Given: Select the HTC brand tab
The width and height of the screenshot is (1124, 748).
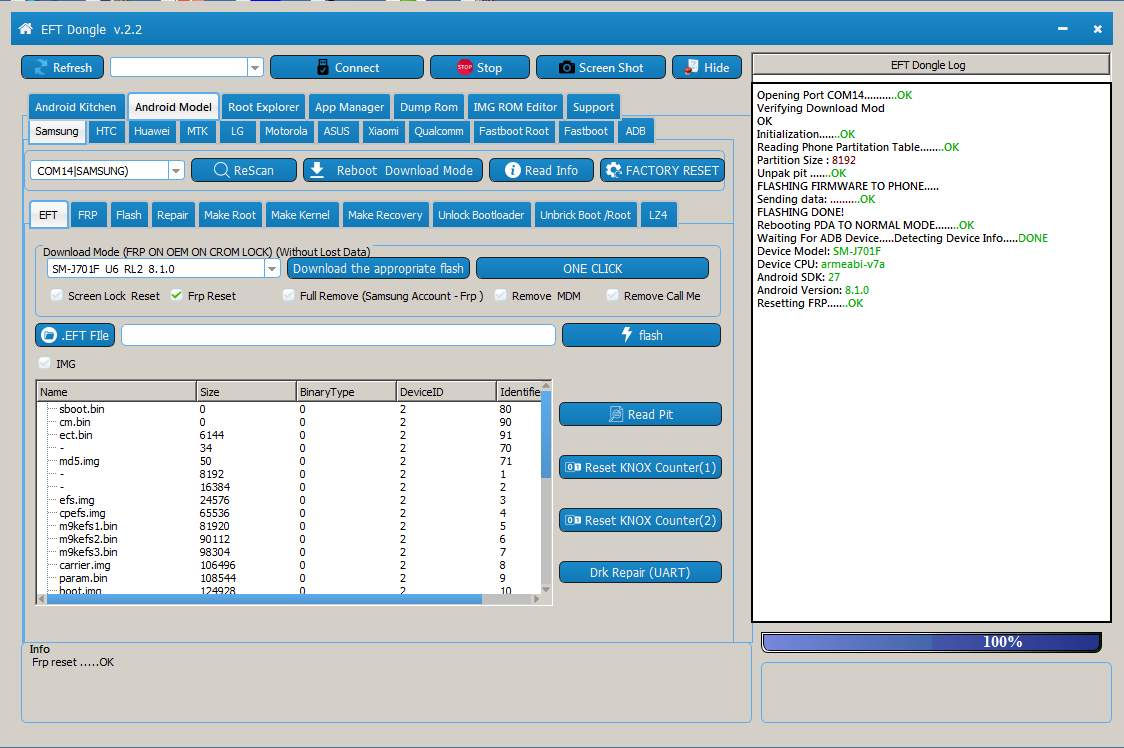Looking at the screenshot, I should (106, 131).
